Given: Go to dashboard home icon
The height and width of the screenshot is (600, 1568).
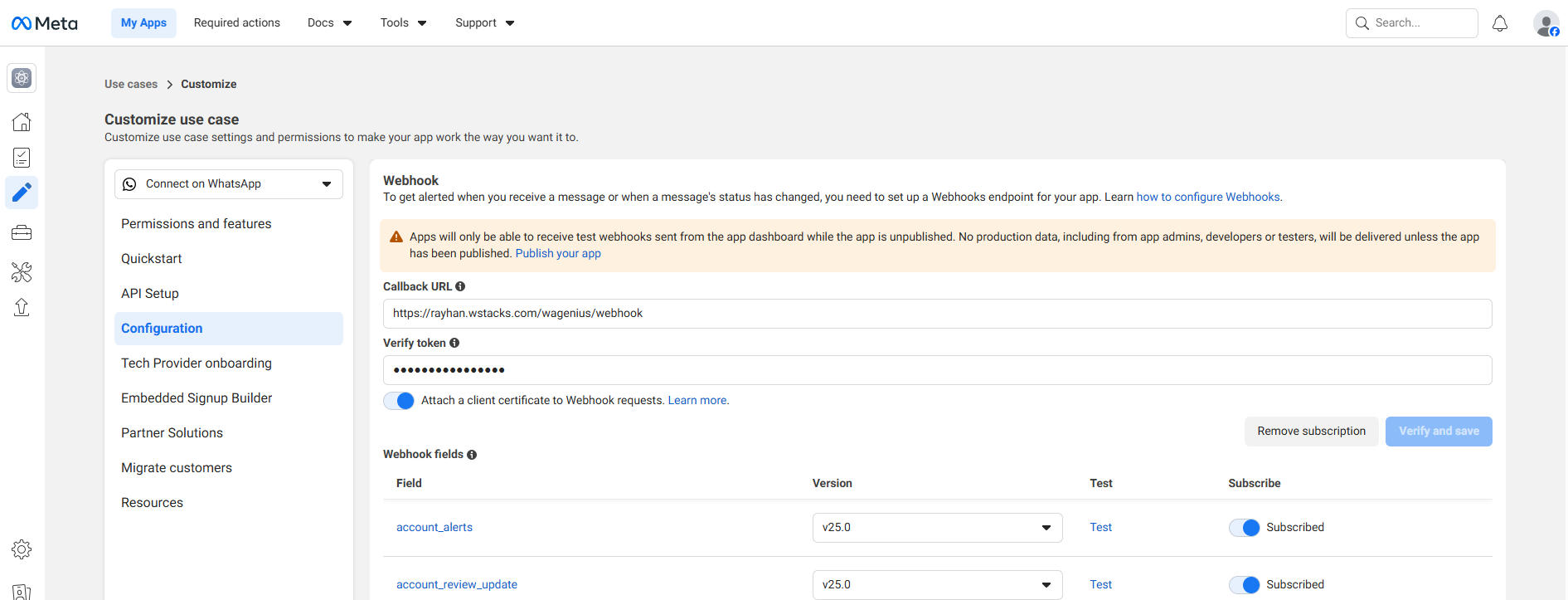Looking at the screenshot, I should 22,122.
